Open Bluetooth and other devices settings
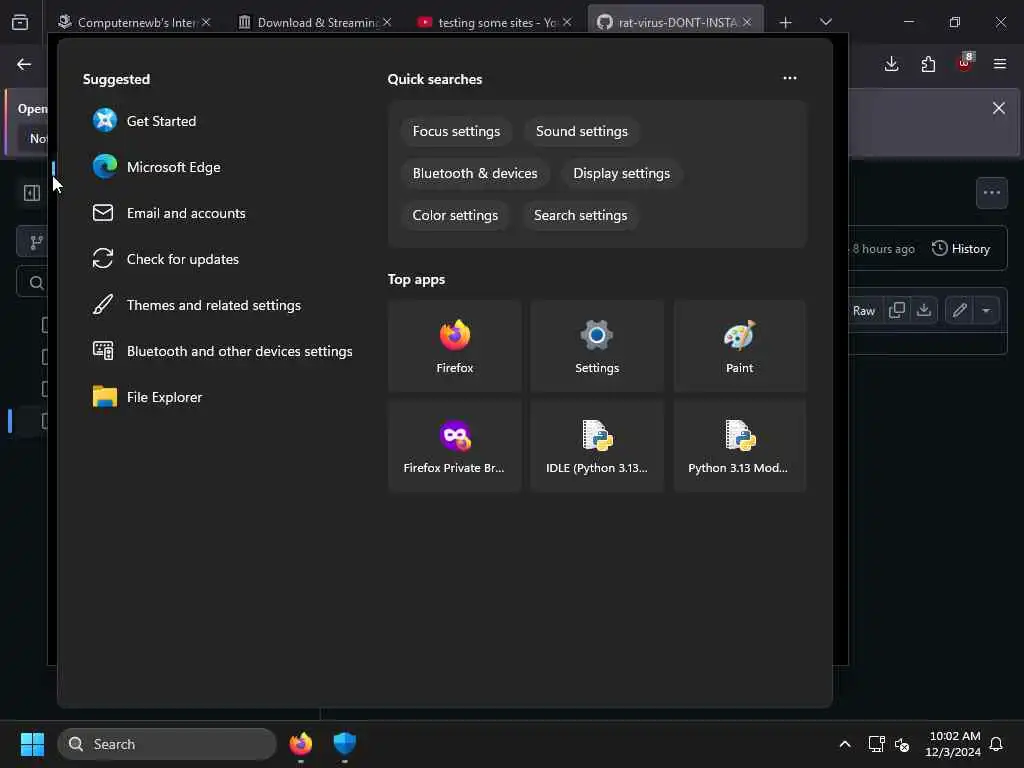This screenshot has height=768, width=1024. [x=222, y=351]
